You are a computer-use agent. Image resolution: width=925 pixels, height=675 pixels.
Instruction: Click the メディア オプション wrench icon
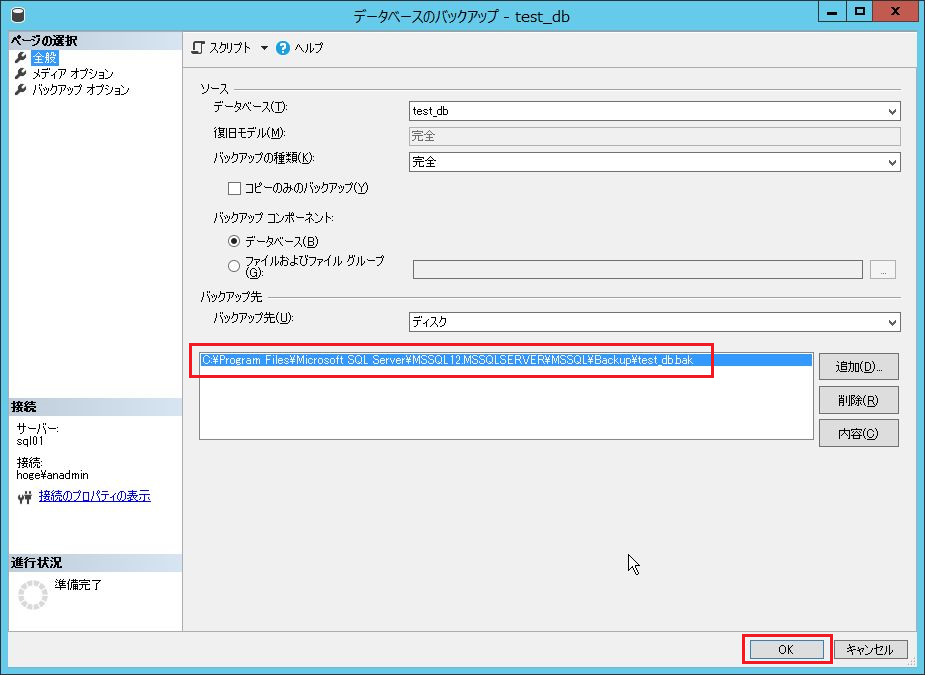(20, 74)
